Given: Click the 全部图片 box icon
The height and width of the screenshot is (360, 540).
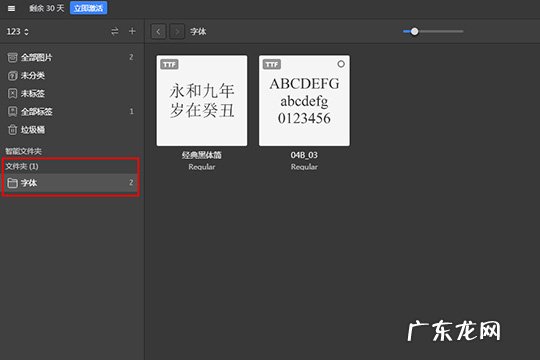Looking at the screenshot, I should [12, 58].
